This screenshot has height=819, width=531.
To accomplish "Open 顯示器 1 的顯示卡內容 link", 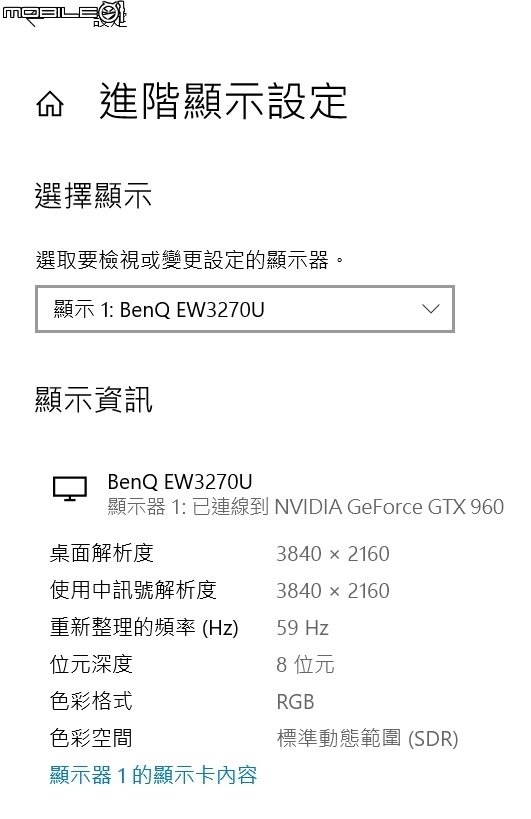I will coord(153,775).
